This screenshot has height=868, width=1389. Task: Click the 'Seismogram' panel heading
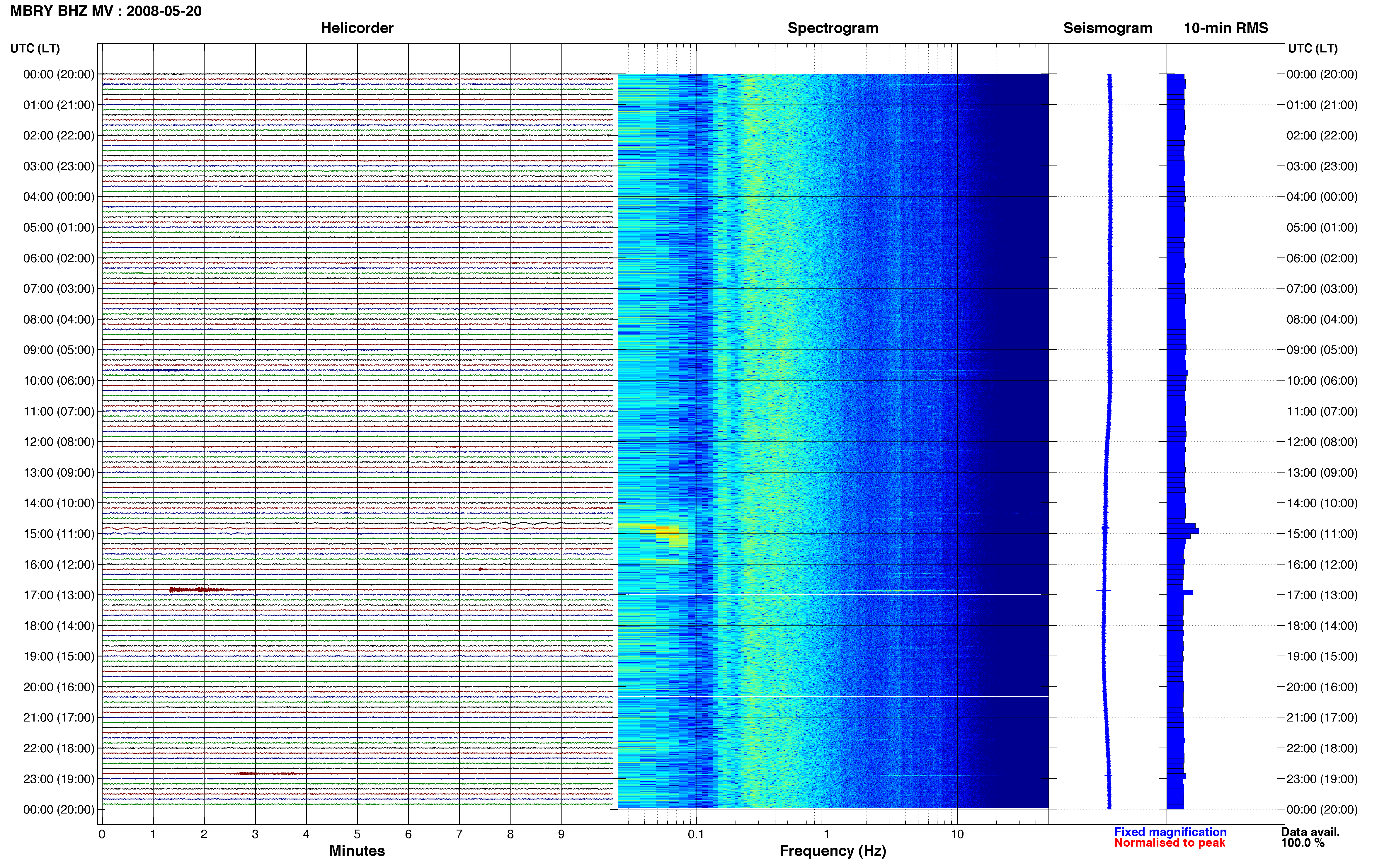click(x=1108, y=28)
